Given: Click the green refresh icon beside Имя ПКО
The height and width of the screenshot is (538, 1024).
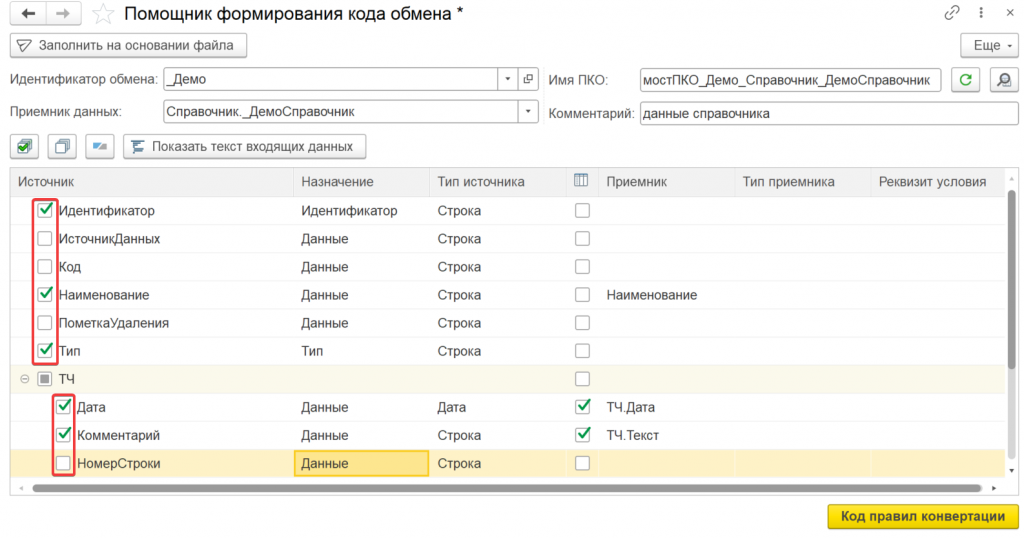Looking at the screenshot, I should pos(965,80).
